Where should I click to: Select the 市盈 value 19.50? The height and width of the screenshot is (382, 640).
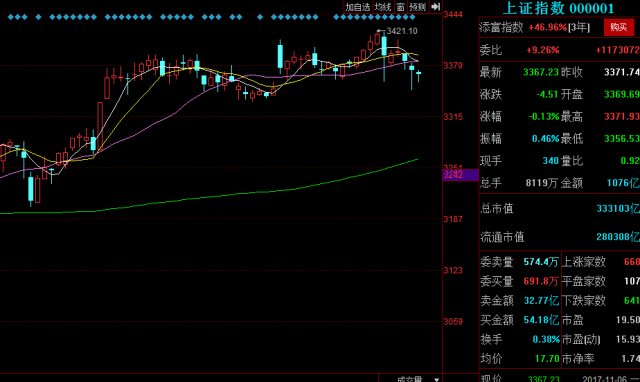tap(628, 320)
